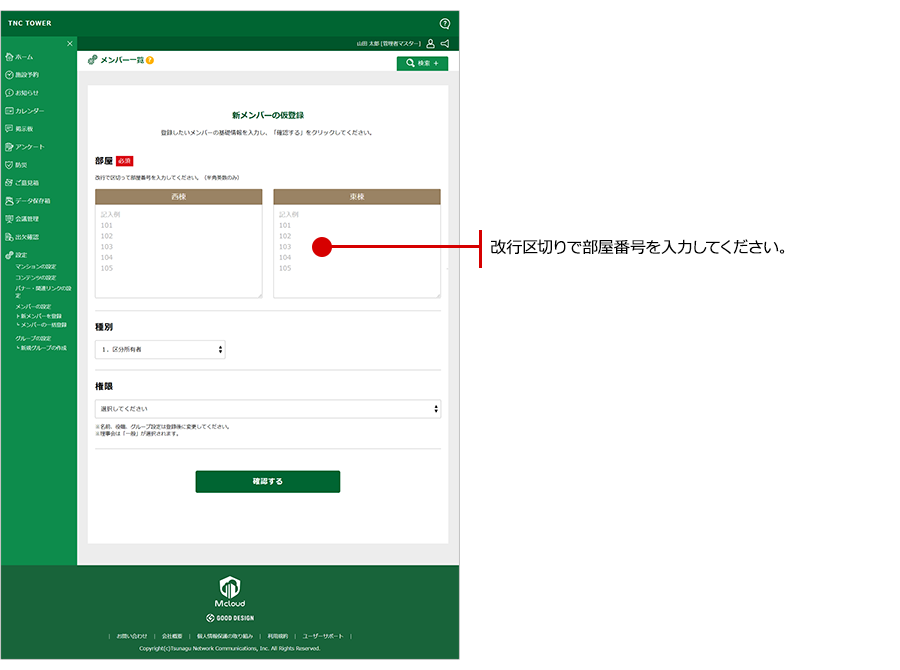Open 施設予約 in the sidebar
The image size is (900, 670).
[x=27, y=75]
